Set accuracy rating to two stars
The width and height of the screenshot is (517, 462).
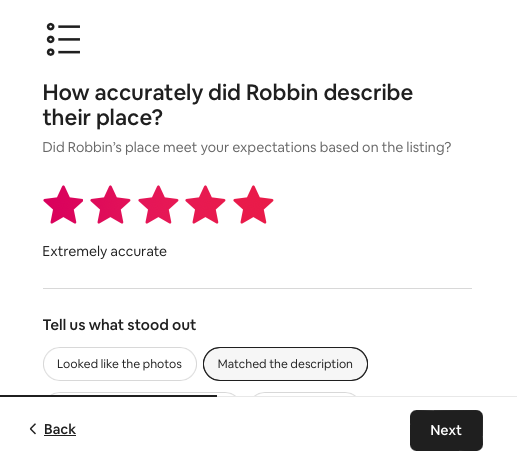(110, 205)
